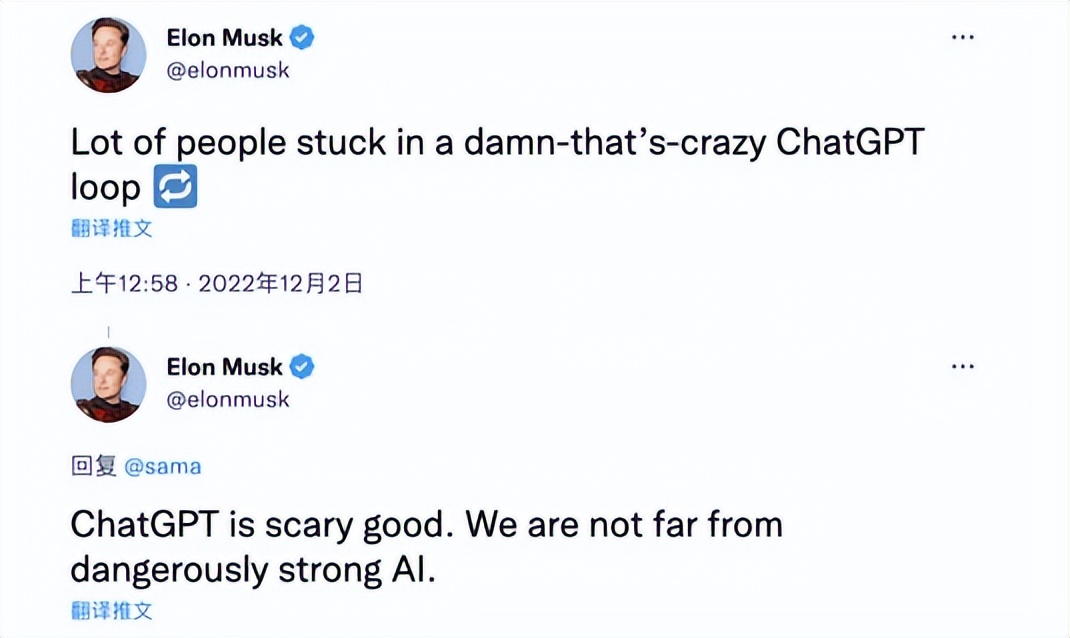Image resolution: width=1070 pixels, height=638 pixels.
Task: Click 翻译推文 under the first tweet
Action: pyautogui.click(x=112, y=228)
